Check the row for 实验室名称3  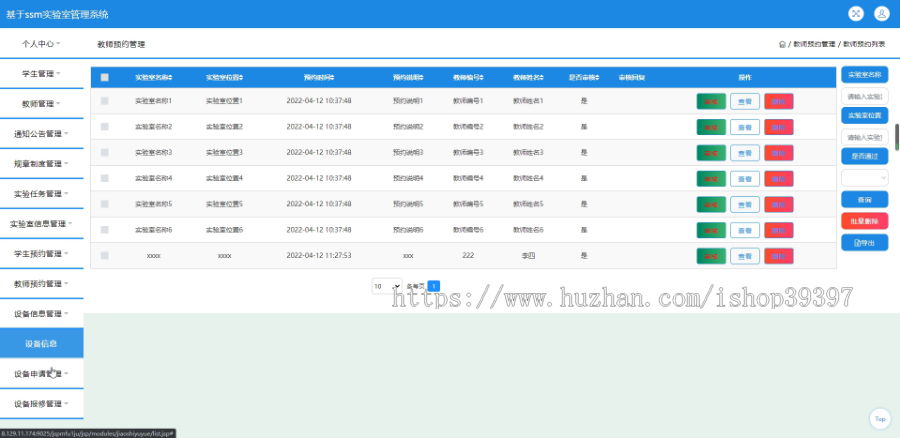tap(104, 152)
